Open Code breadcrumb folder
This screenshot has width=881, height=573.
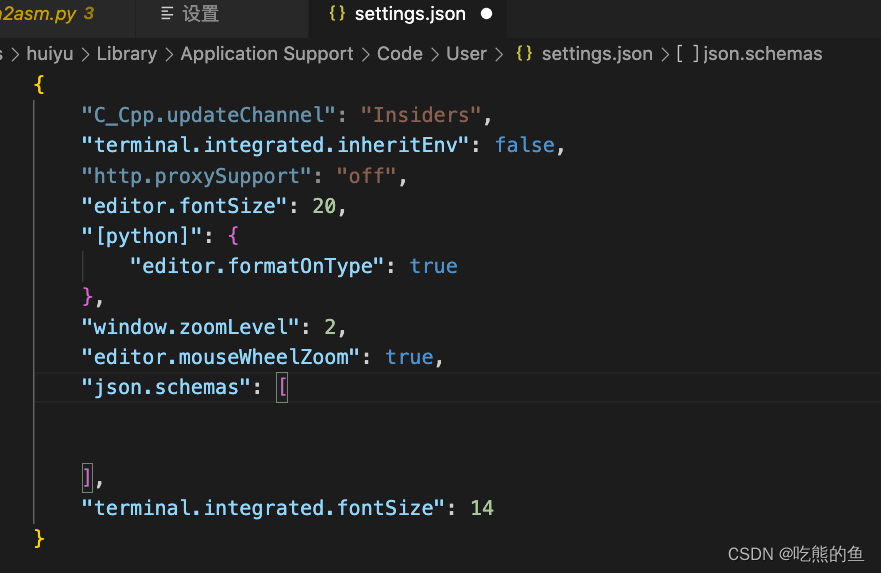point(399,54)
